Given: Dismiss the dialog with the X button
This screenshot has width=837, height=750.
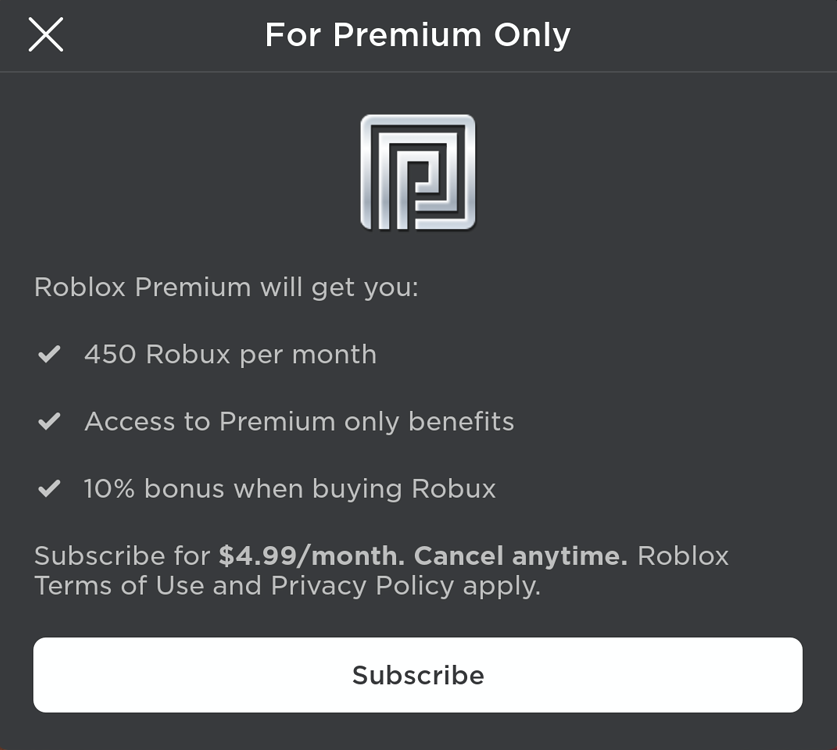Looking at the screenshot, I should click(x=47, y=34).
